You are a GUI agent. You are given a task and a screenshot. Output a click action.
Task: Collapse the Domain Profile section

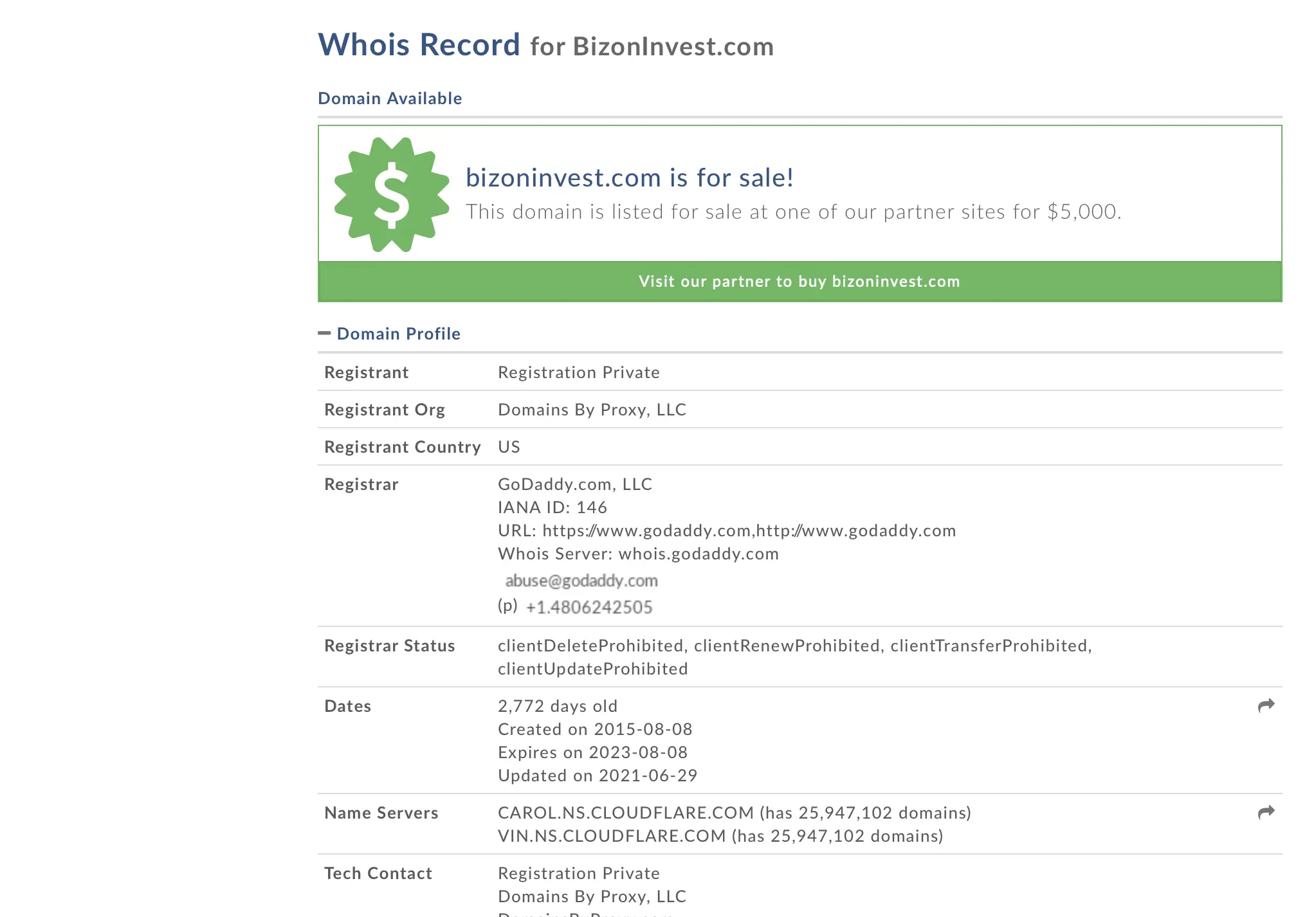point(324,333)
